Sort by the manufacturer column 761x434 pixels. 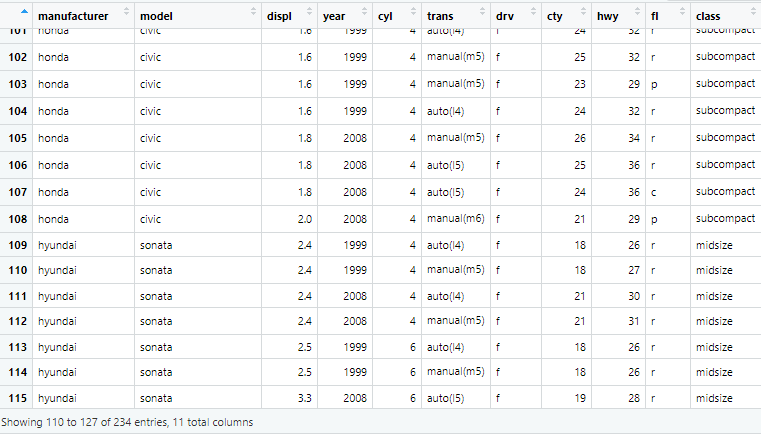tap(83, 16)
